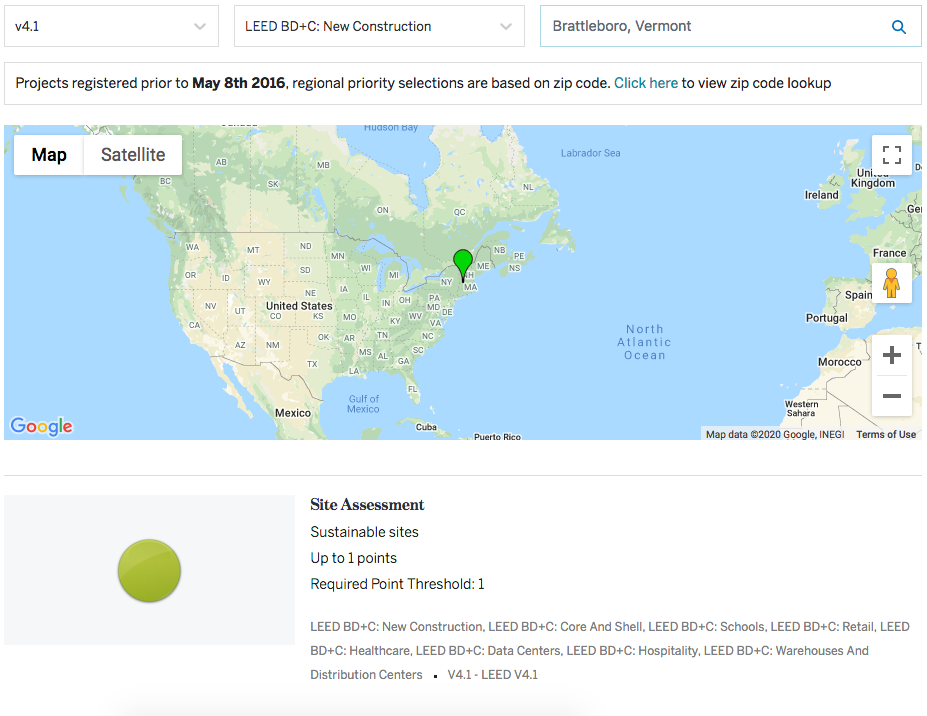Viewport: 927px width, 716px height.
Task: Switch to Map view tab
Action: point(49,155)
